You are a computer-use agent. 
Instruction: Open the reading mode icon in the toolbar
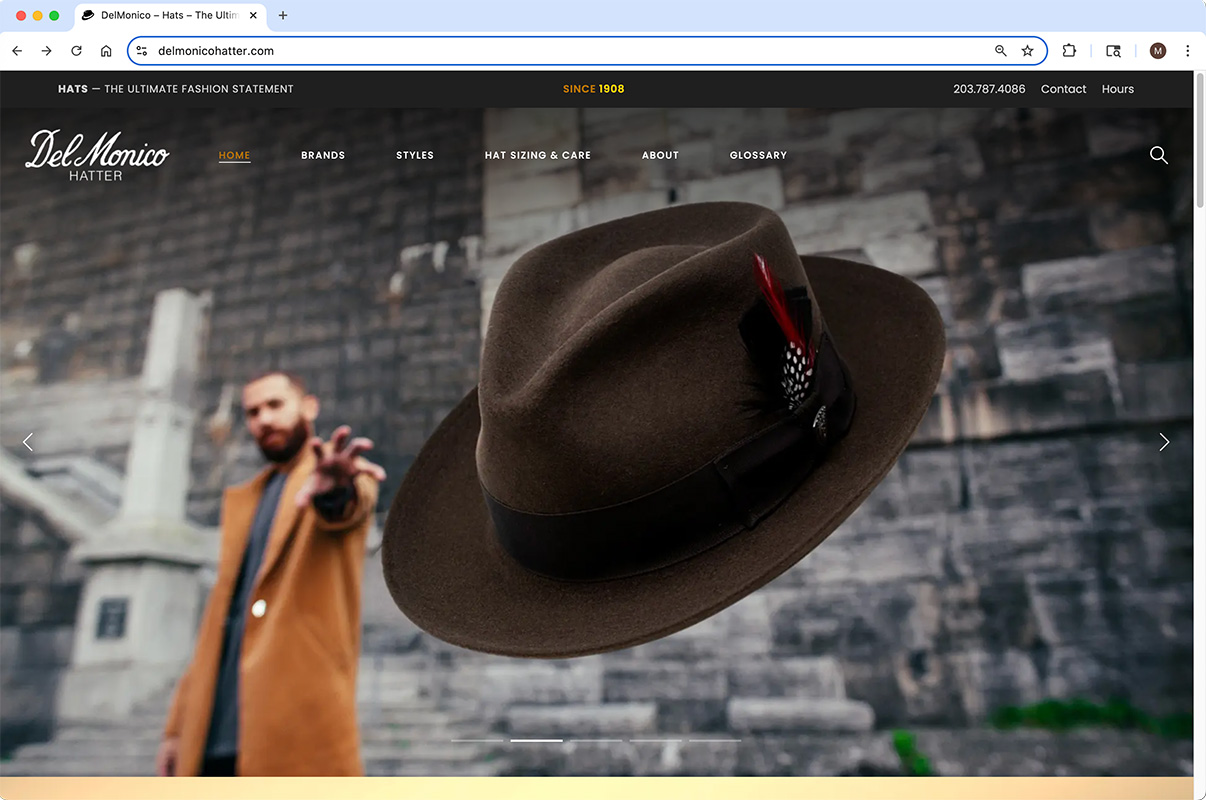coord(1113,50)
